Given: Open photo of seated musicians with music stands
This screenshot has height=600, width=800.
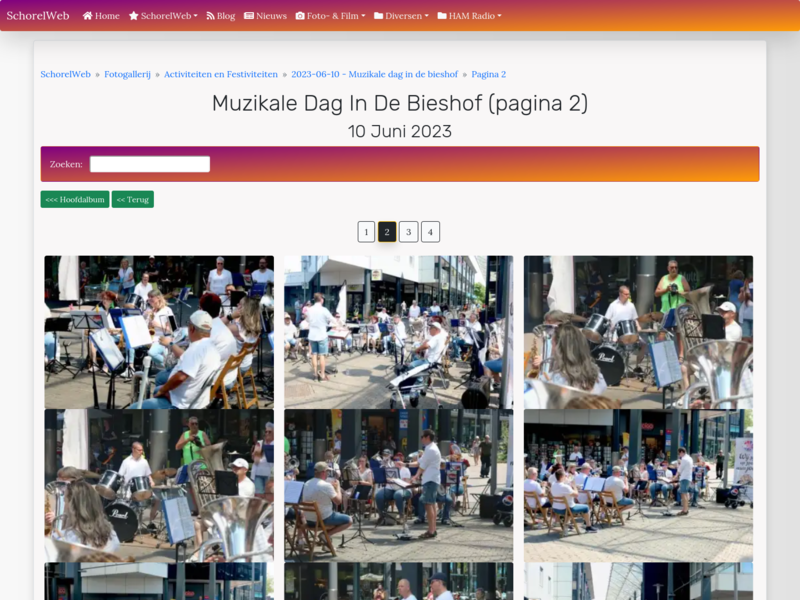Looking at the screenshot, I should pyautogui.click(x=159, y=332).
